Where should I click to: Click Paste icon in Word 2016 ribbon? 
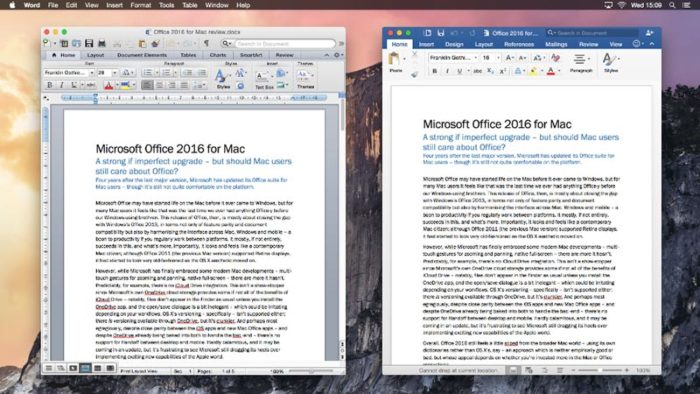click(x=394, y=59)
